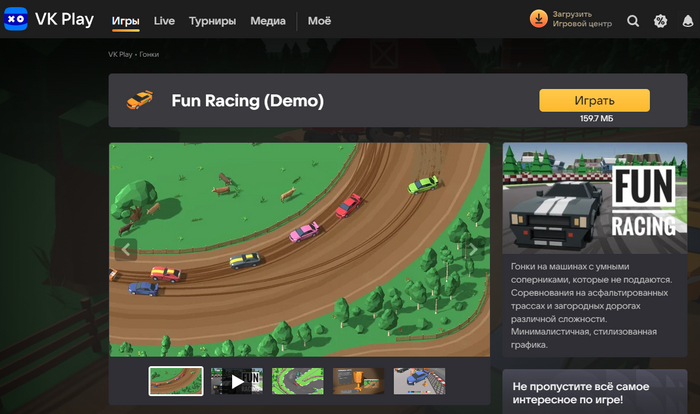Viewport: 700px width, 414px height.
Task: Select the blue car garage thumbnail
Action: [419, 381]
